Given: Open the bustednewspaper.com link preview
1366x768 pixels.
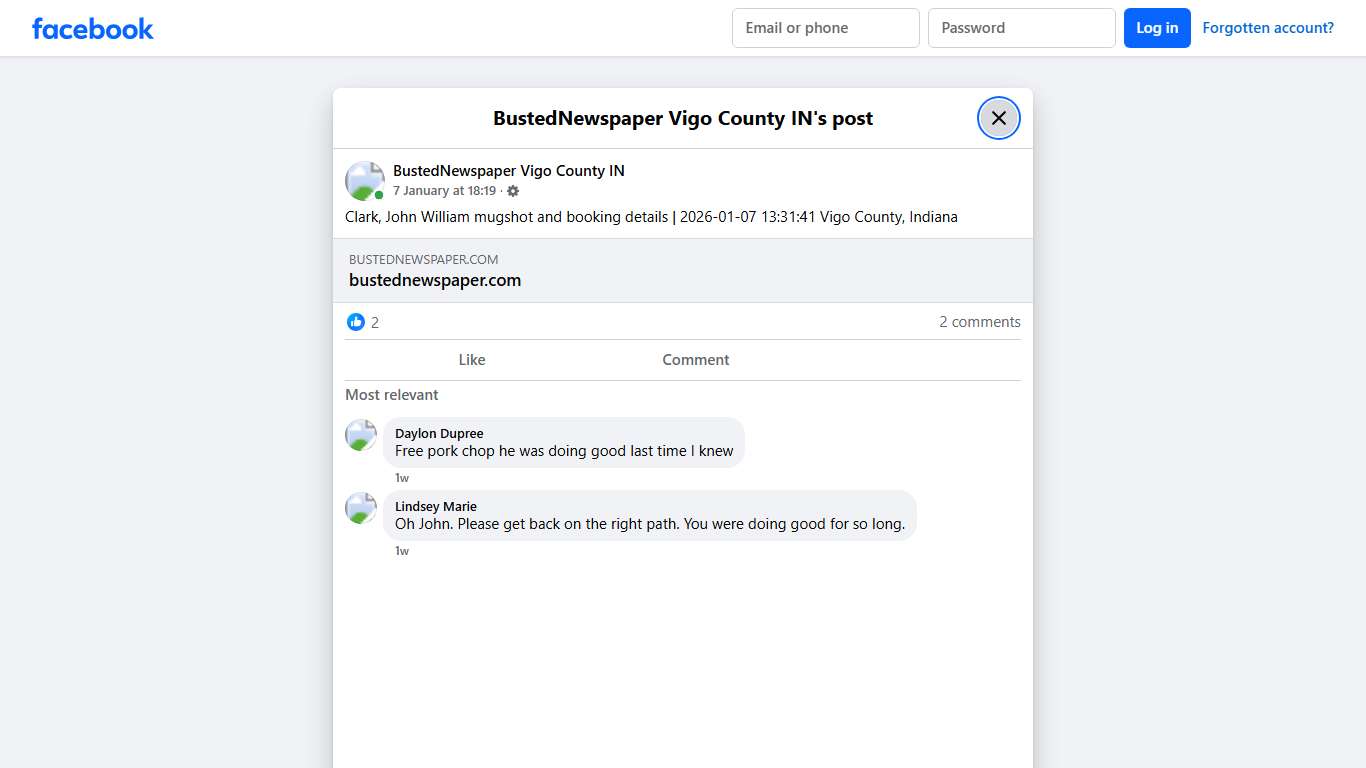Looking at the screenshot, I should (682, 271).
